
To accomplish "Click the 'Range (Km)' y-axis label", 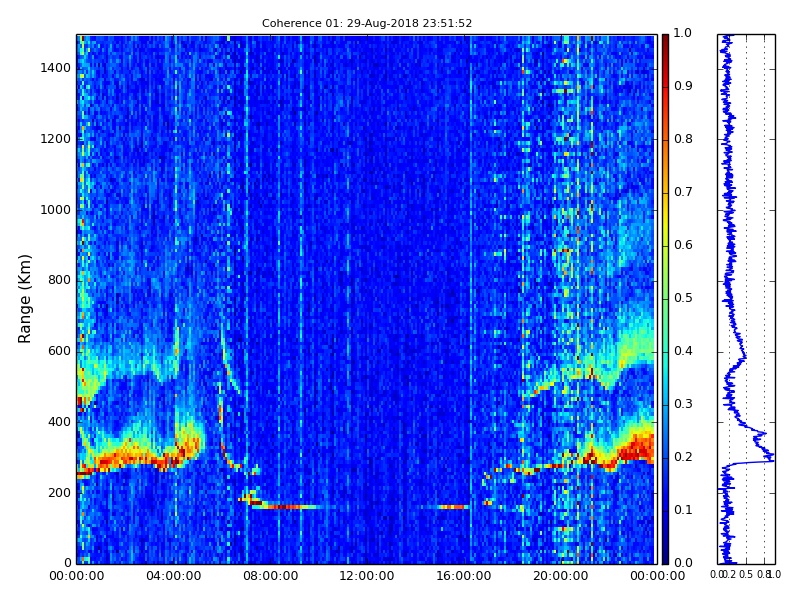I will (24, 299).
